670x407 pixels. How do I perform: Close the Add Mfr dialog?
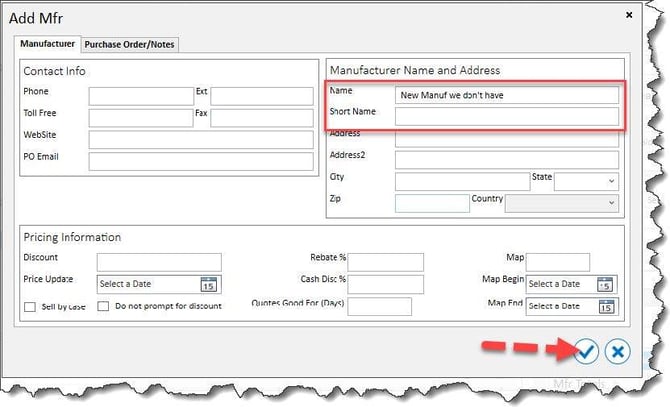click(x=629, y=15)
